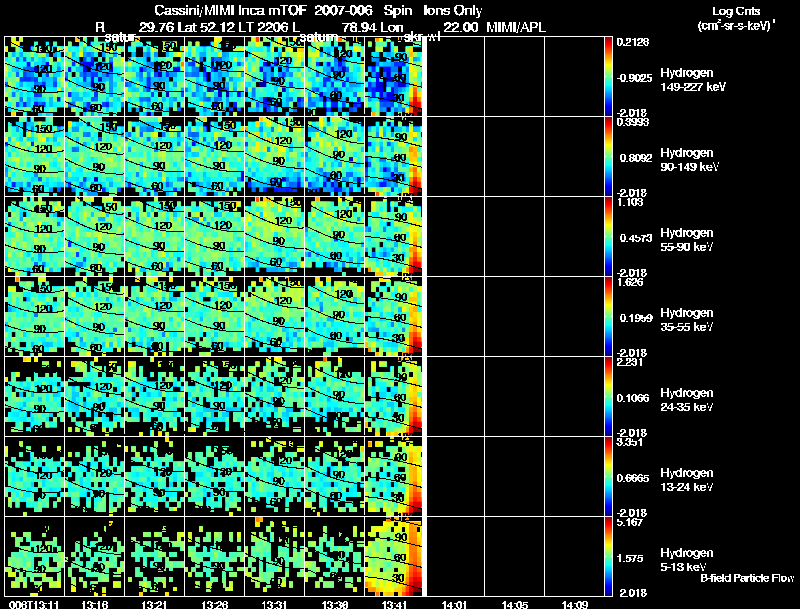The height and width of the screenshot is (609, 800).
Task: Open the 13:41 image in the 5-13 keV row
Action: click(395, 556)
